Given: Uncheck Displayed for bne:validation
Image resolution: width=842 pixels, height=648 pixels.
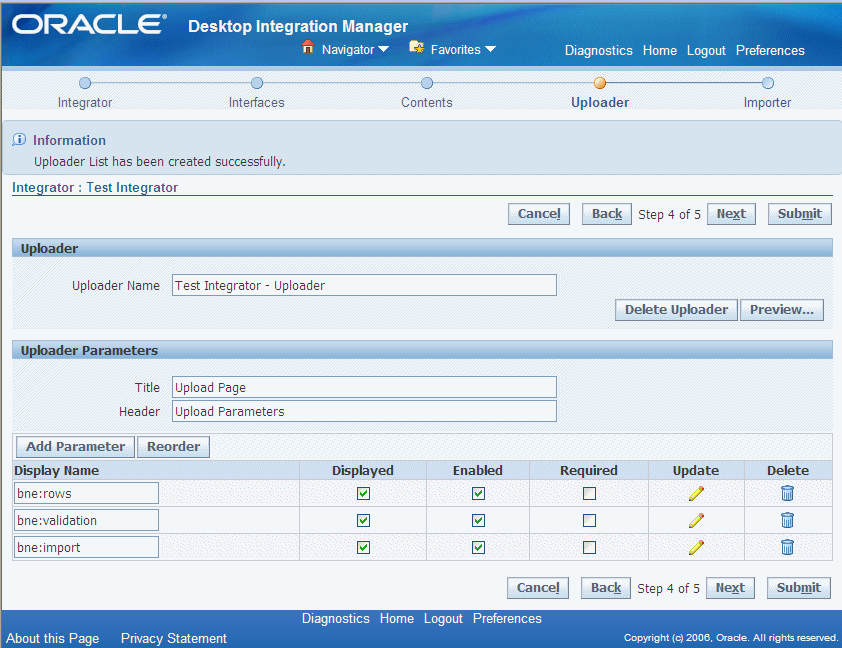Looking at the screenshot, I should [364, 520].
